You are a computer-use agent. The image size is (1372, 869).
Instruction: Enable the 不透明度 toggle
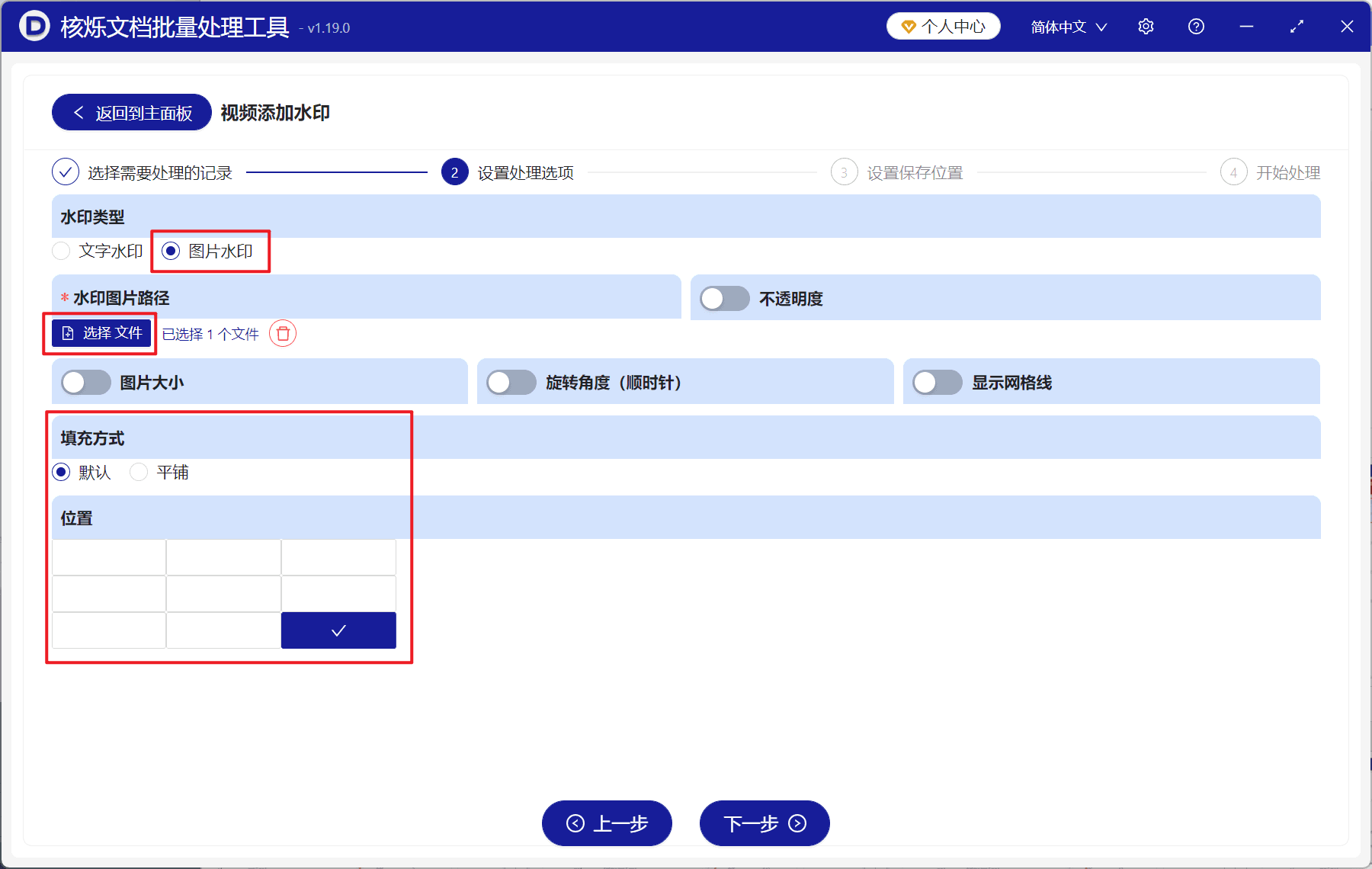point(724,299)
